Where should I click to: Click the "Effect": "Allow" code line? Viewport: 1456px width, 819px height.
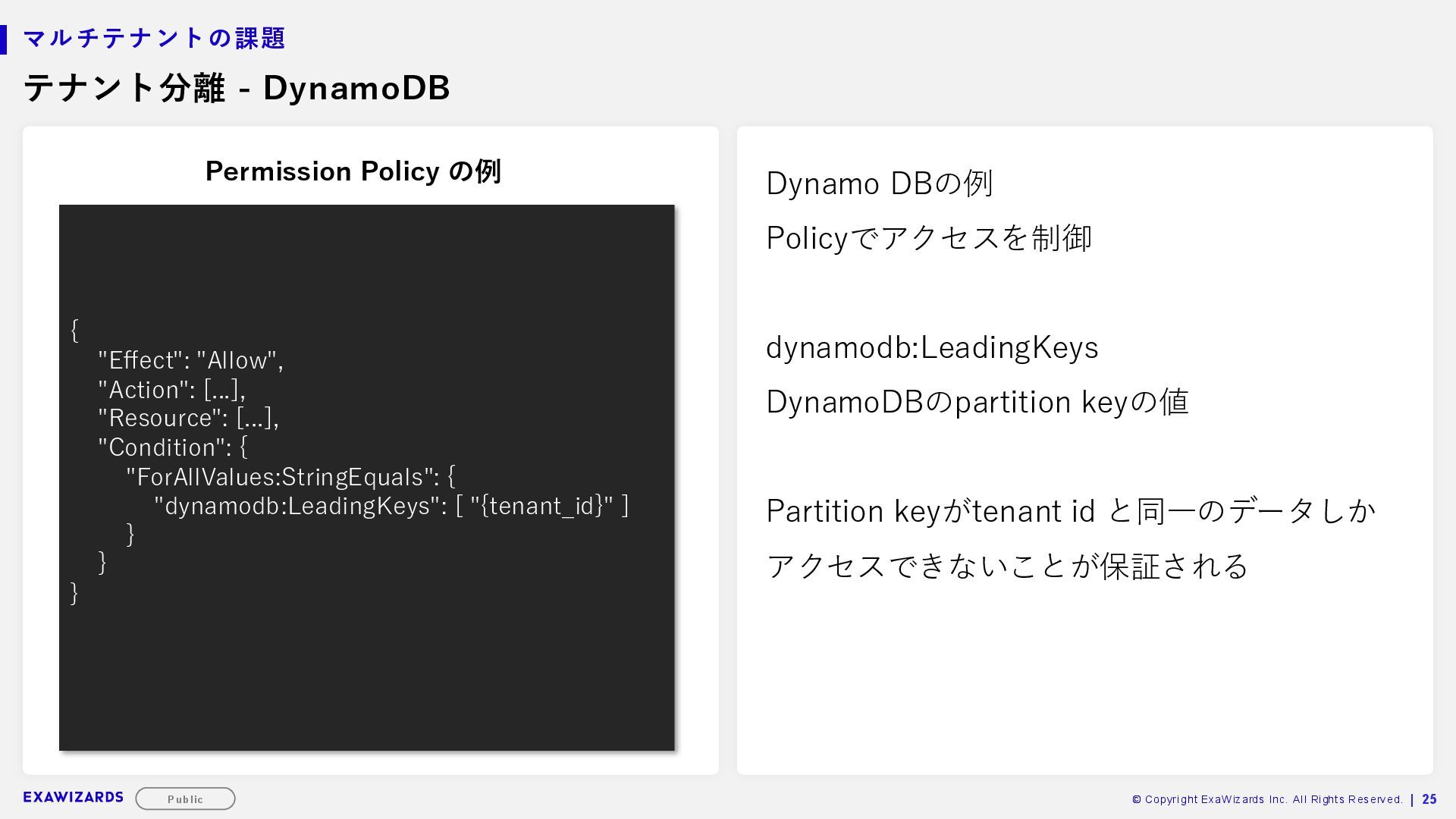pyautogui.click(x=190, y=360)
